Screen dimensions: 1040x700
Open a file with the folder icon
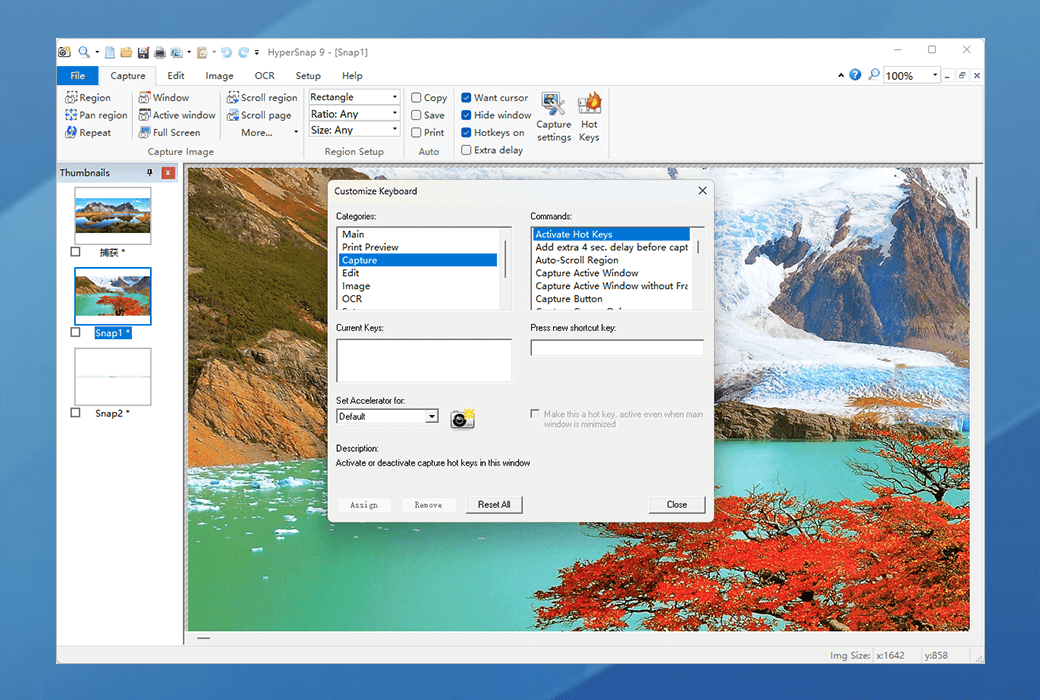(126, 52)
